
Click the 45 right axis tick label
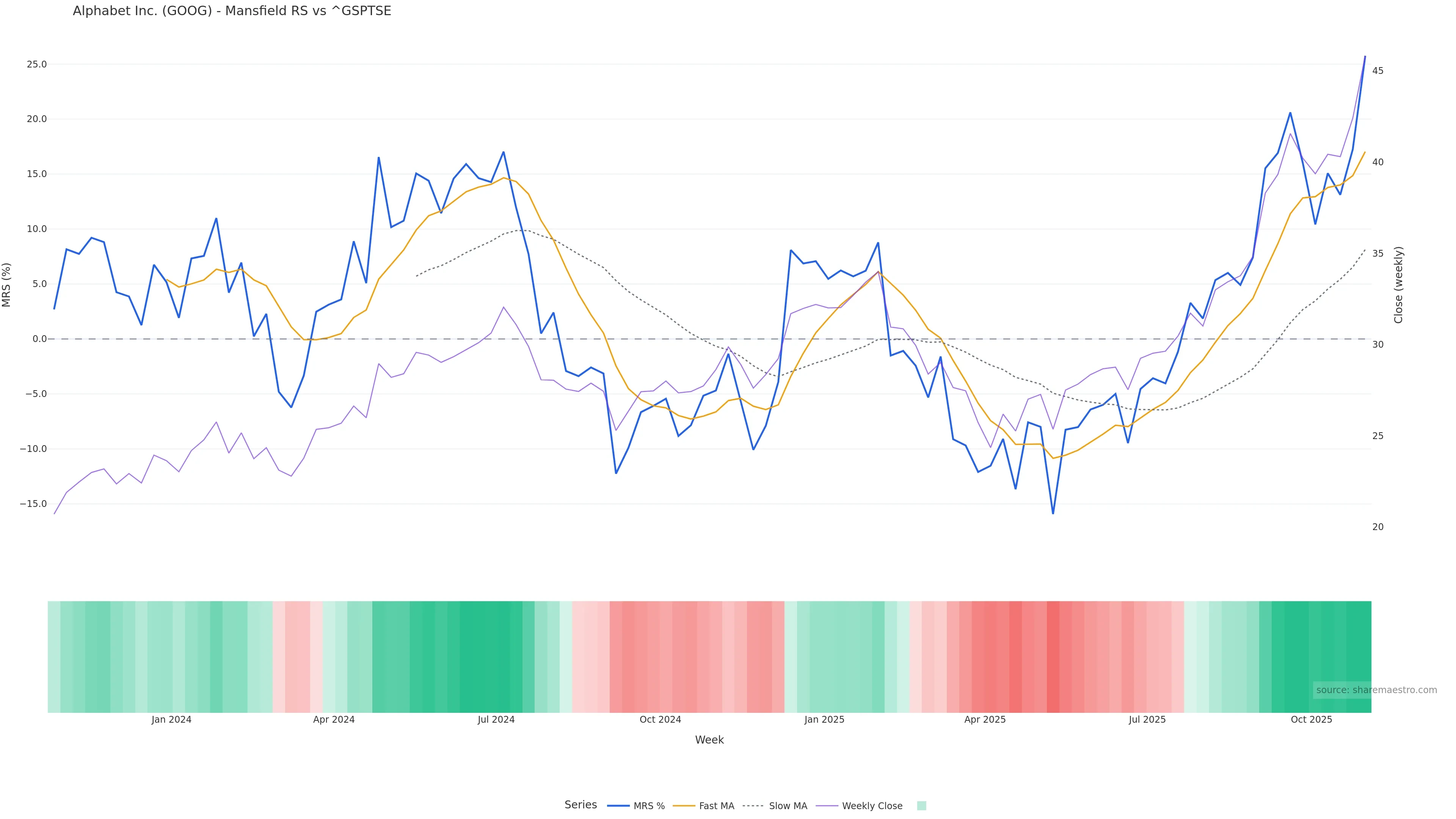[x=1378, y=71]
